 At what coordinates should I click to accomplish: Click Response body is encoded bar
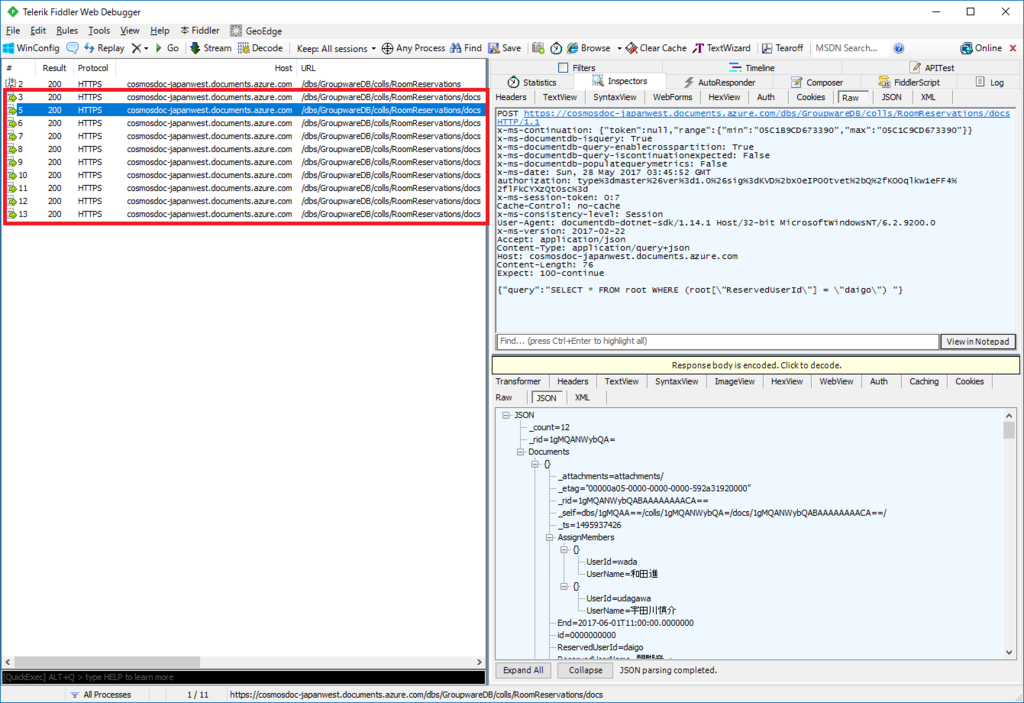(756, 365)
